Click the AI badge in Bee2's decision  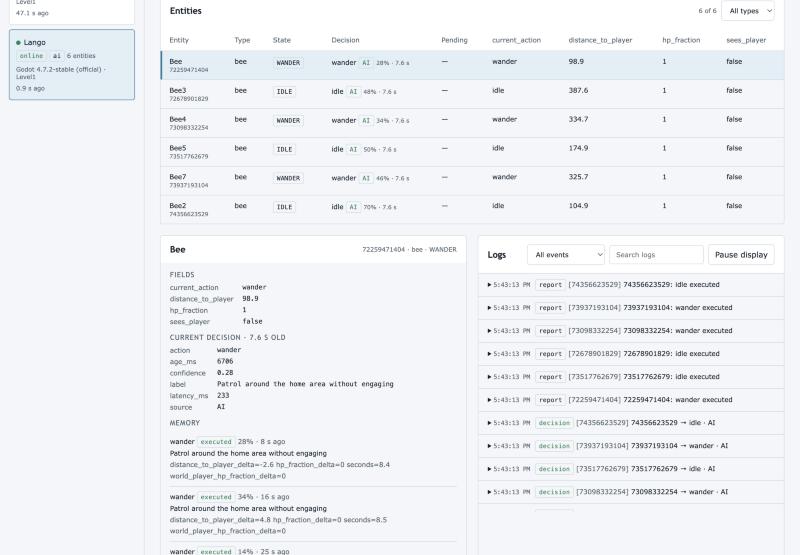tap(353, 207)
